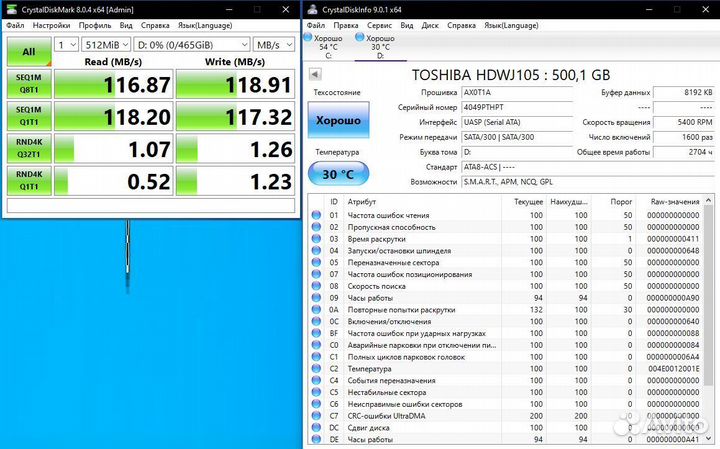Run the SEQ1M Q8T1 test

pyautogui.click(x=29, y=84)
